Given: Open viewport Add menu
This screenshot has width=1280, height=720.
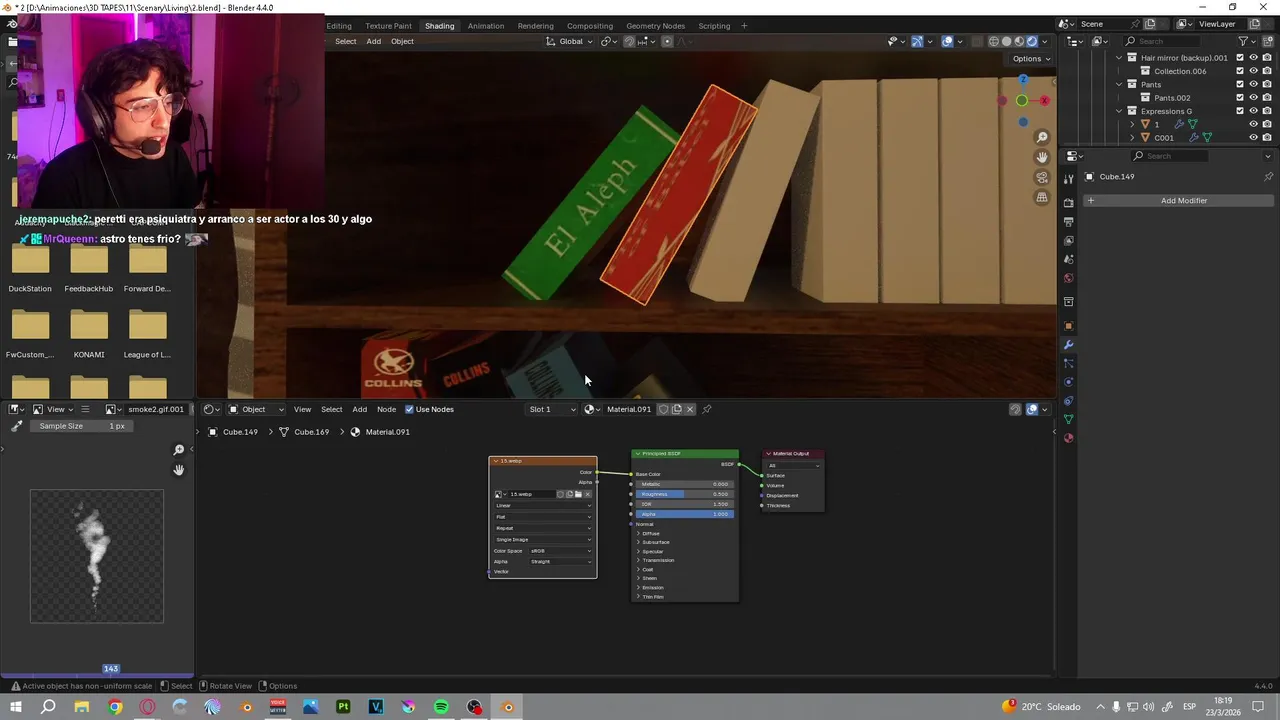Looking at the screenshot, I should pyautogui.click(x=373, y=41).
